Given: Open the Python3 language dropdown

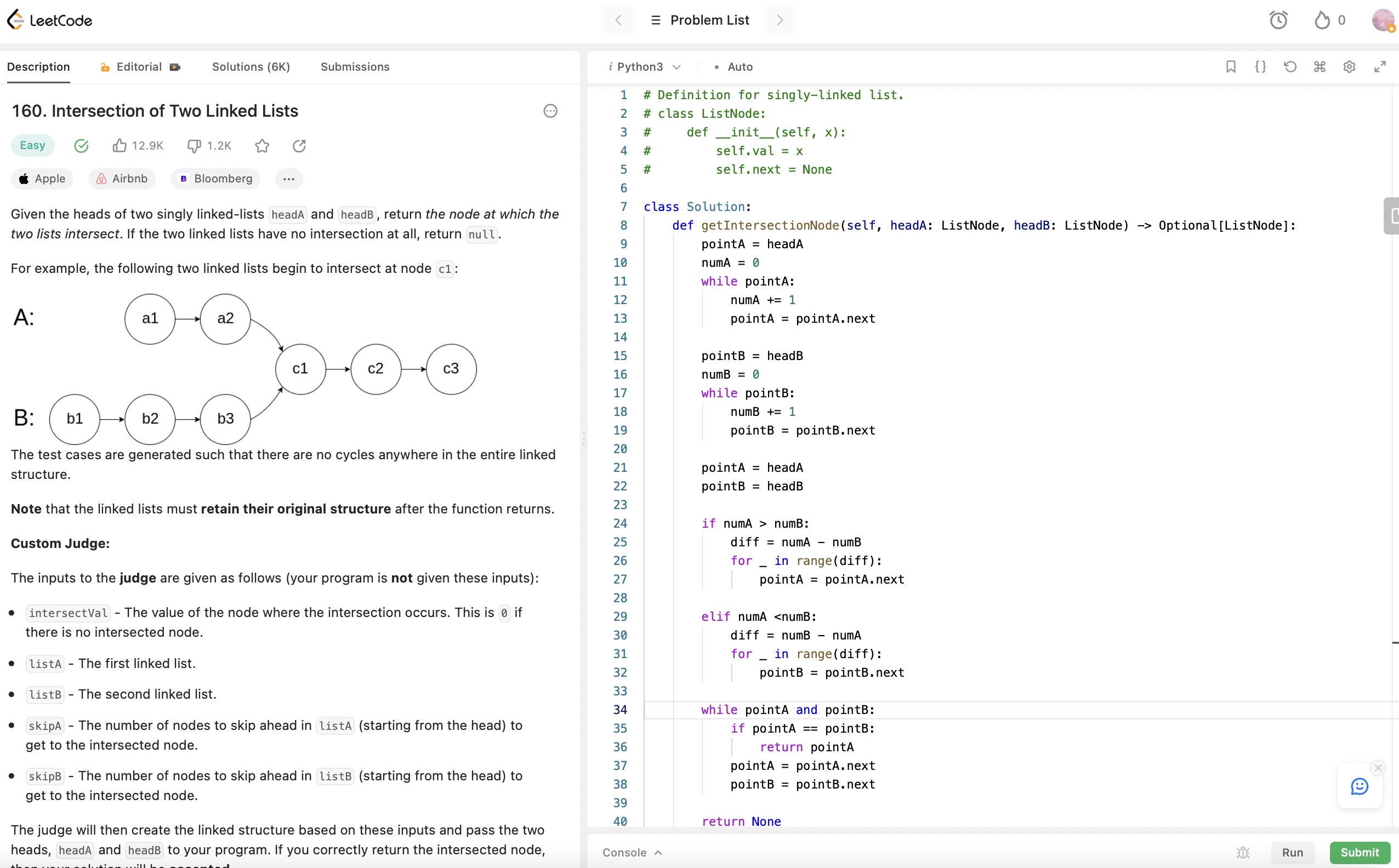Looking at the screenshot, I should (644, 67).
